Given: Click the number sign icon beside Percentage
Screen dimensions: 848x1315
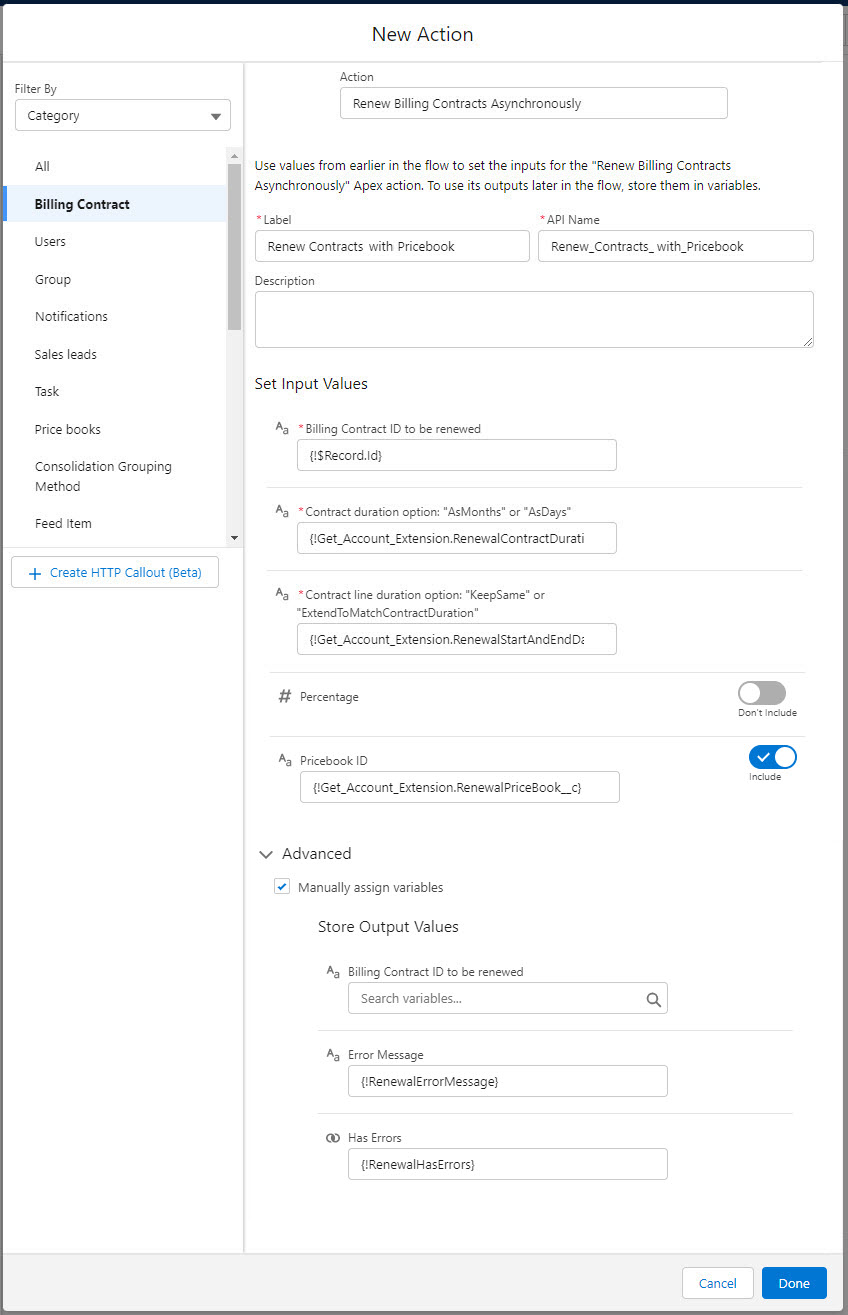Looking at the screenshot, I should 284,697.
